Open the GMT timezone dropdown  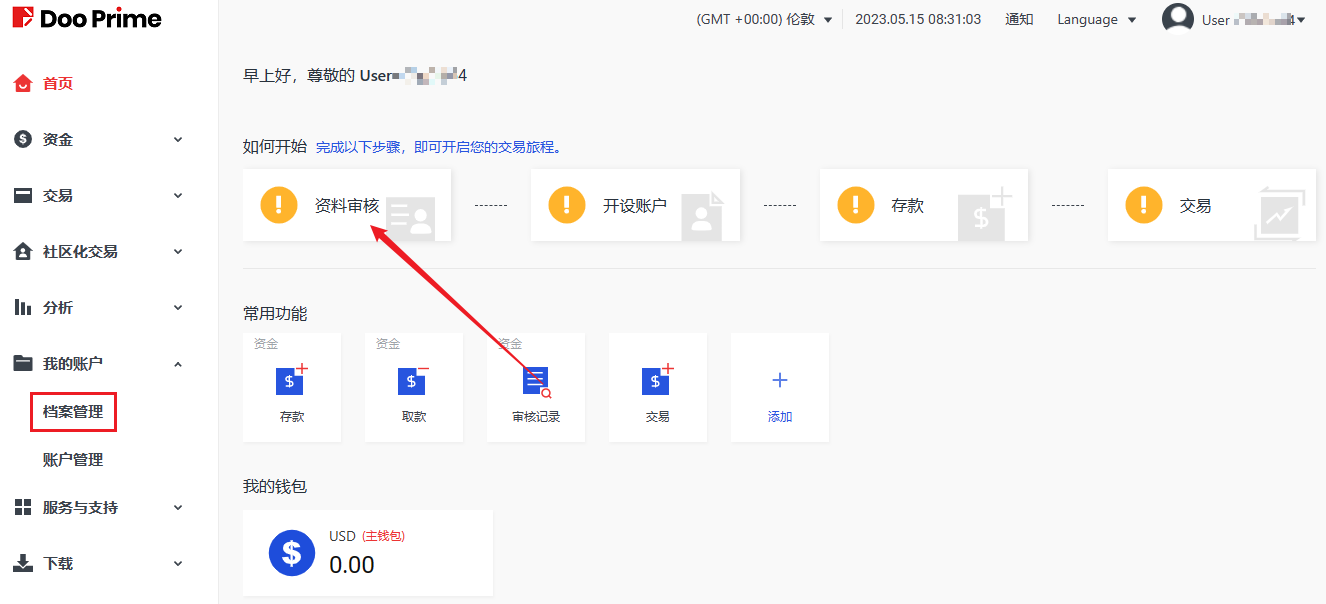pyautogui.click(x=764, y=20)
